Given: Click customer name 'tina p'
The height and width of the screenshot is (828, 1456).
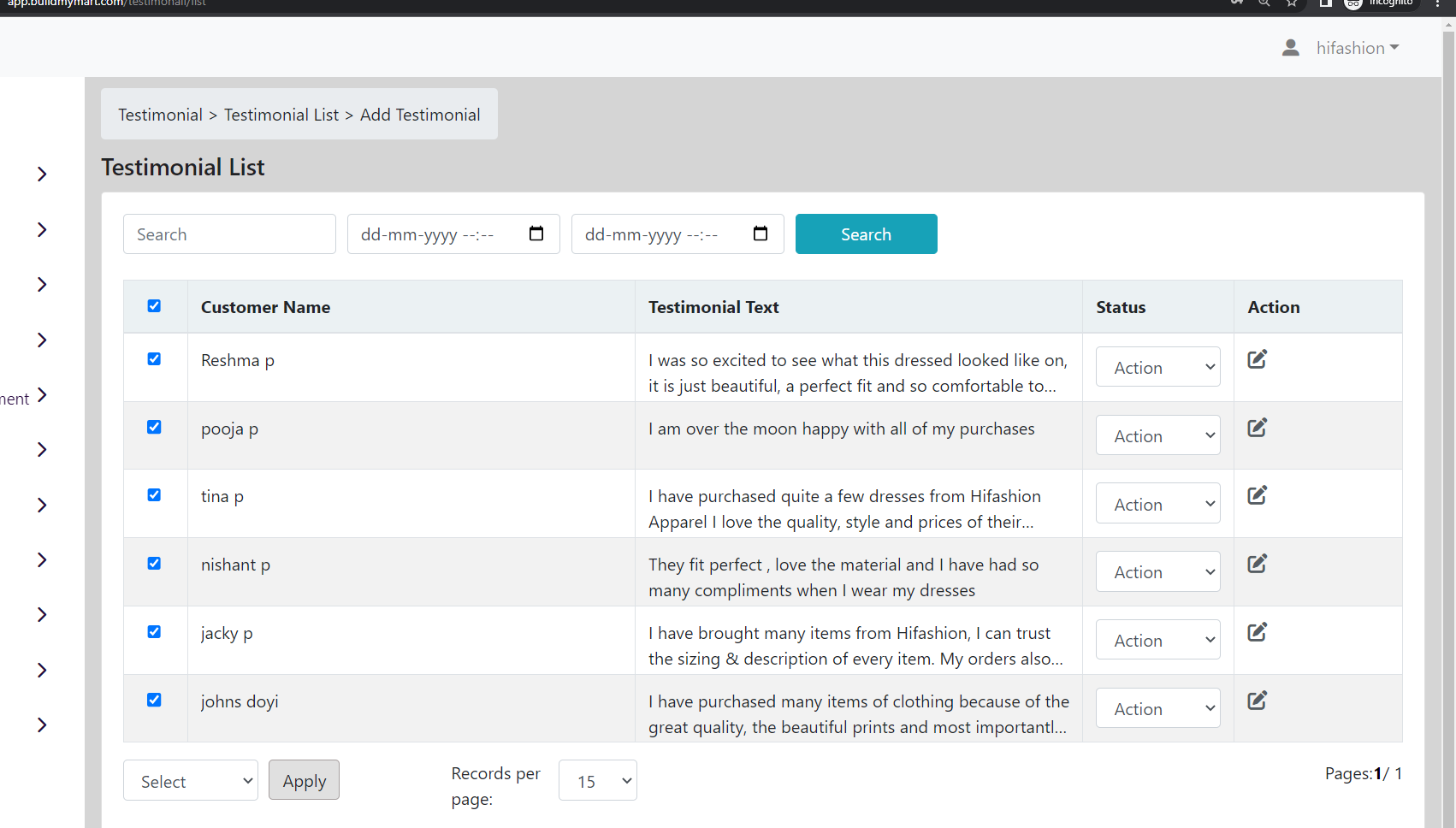Looking at the screenshot, I should pos(222,496).
